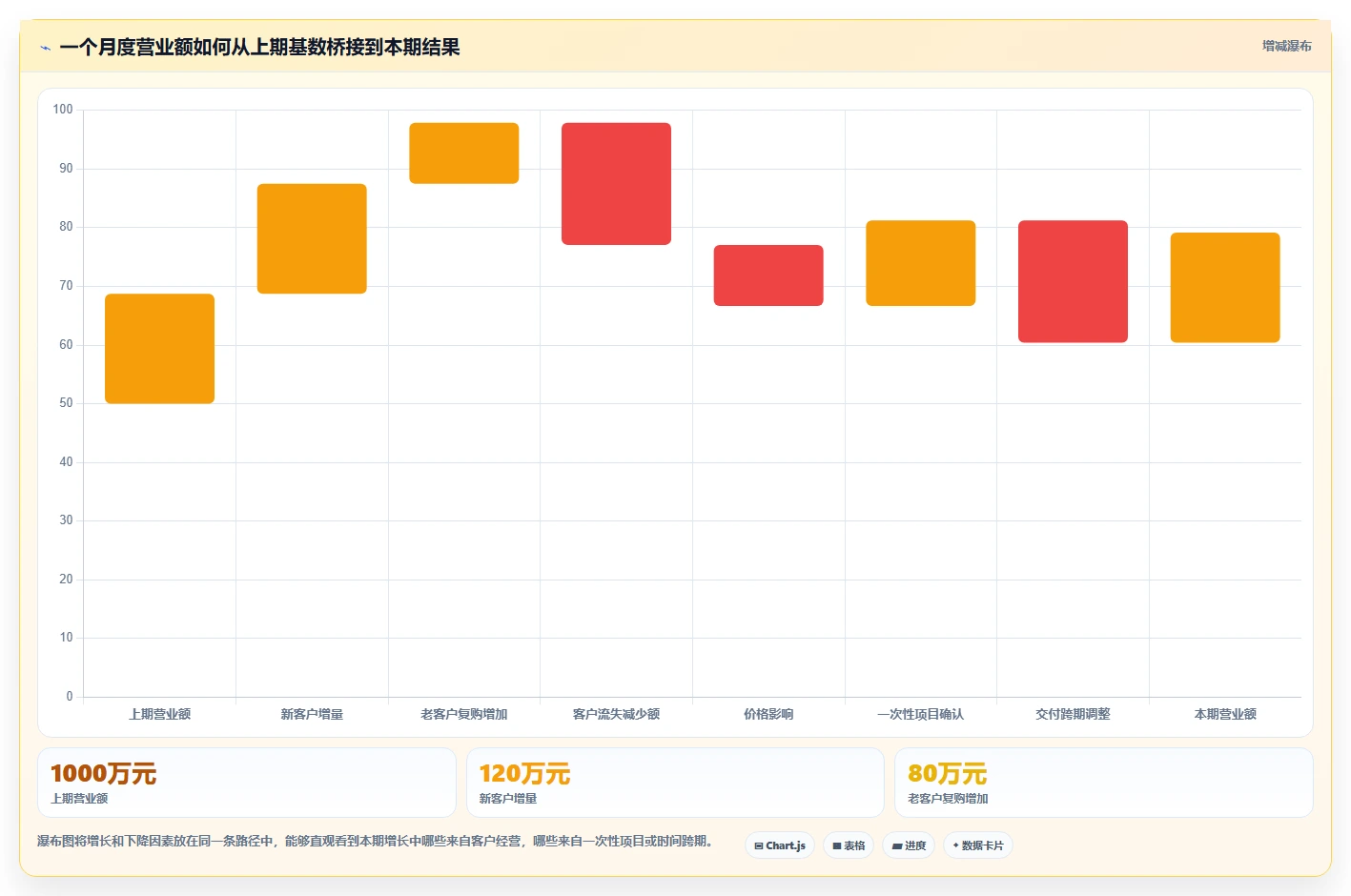Click the 数据卡片 chip
This screenshot has width=1351, height=896.
[978, 845]
